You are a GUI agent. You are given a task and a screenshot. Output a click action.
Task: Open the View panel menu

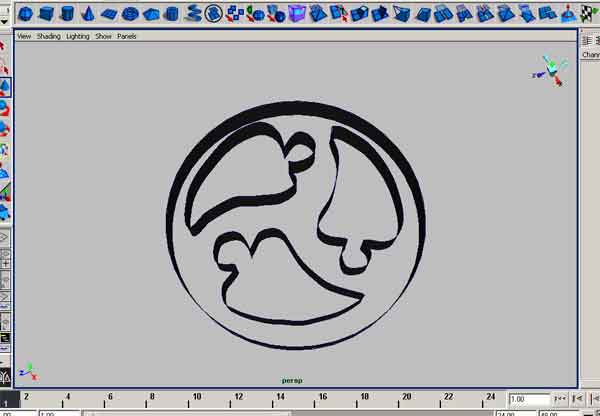24,36
